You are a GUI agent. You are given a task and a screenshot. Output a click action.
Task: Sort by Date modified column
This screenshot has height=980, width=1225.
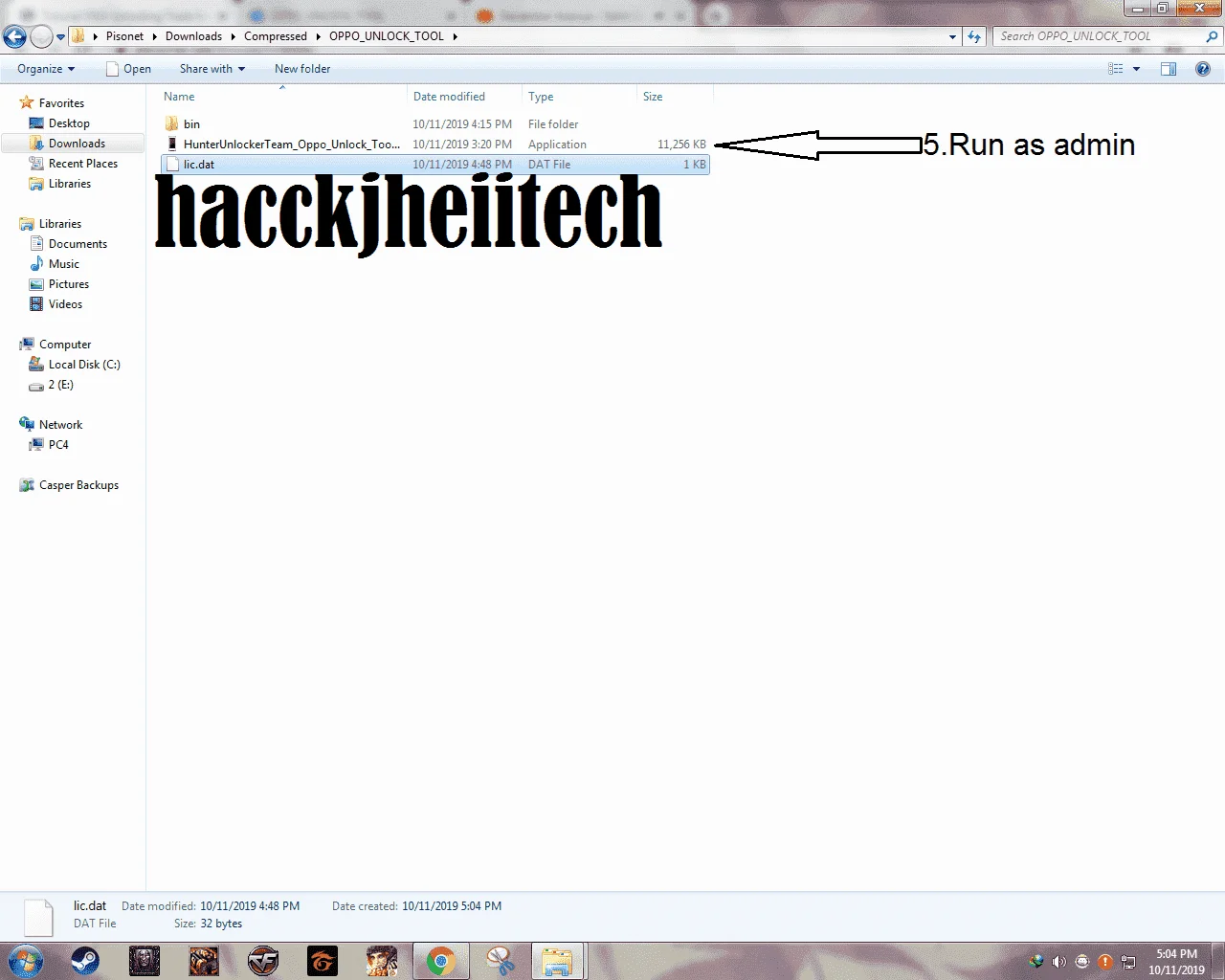(x=465, y=97)
